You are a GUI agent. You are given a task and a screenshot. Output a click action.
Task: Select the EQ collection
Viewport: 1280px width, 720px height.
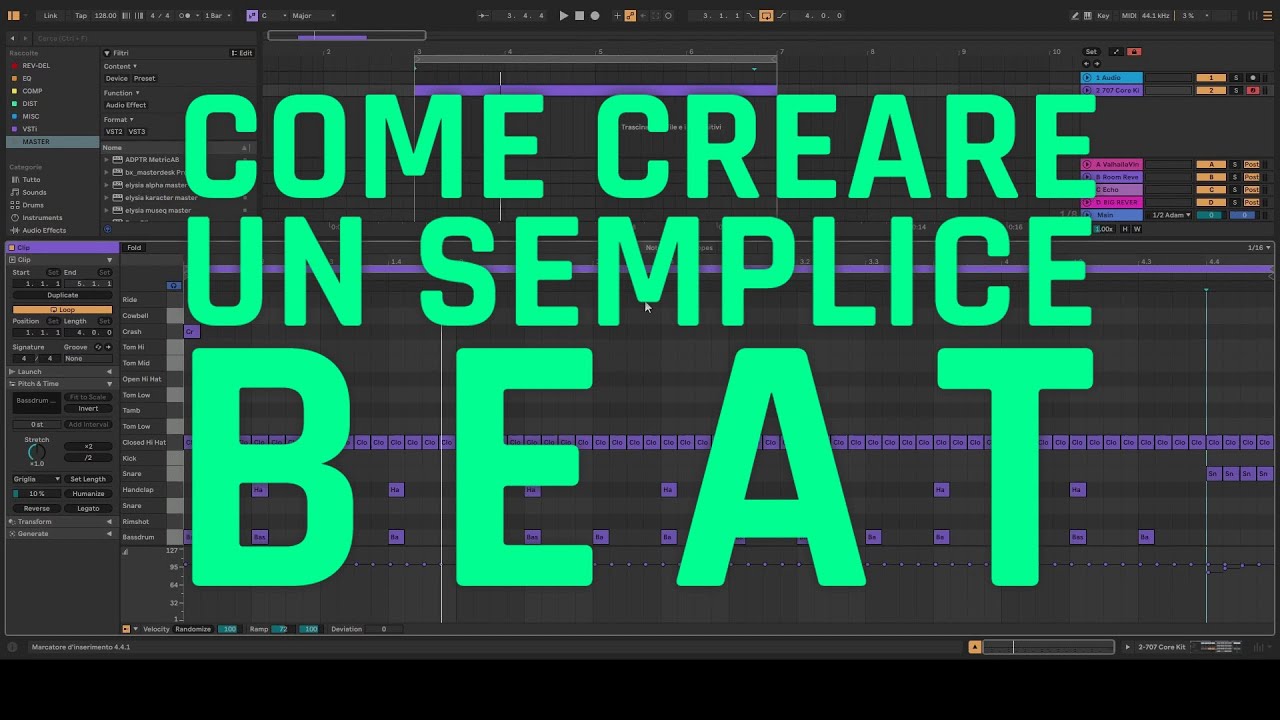click(27, 78)
